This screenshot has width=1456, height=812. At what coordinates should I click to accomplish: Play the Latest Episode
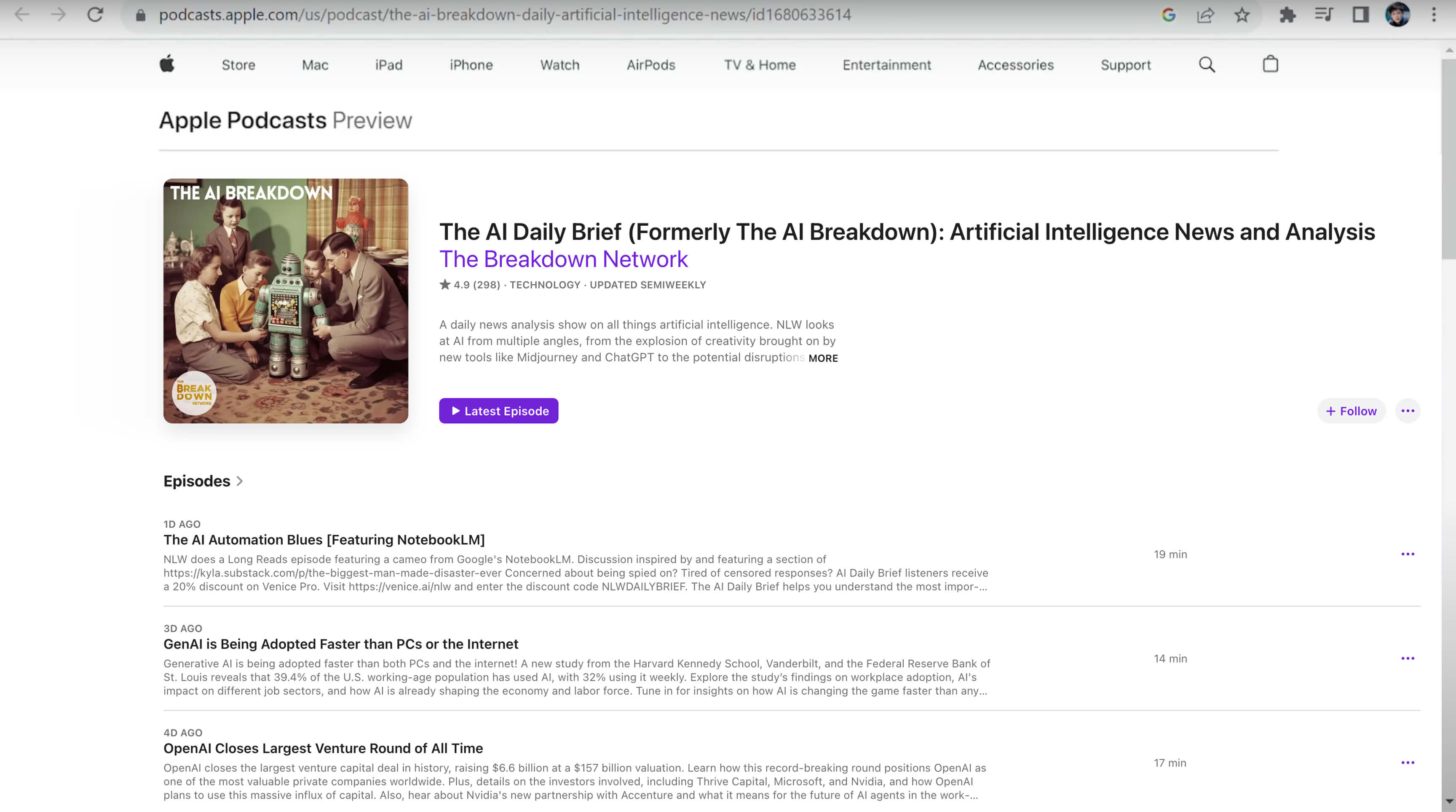click(x=498, y=411)
